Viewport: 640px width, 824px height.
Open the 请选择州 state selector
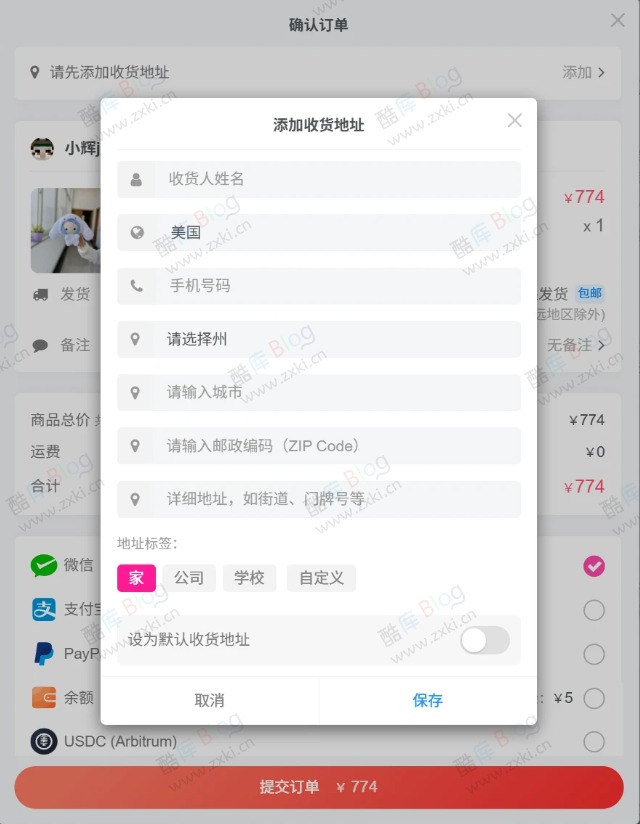click(x=319, y=339)
